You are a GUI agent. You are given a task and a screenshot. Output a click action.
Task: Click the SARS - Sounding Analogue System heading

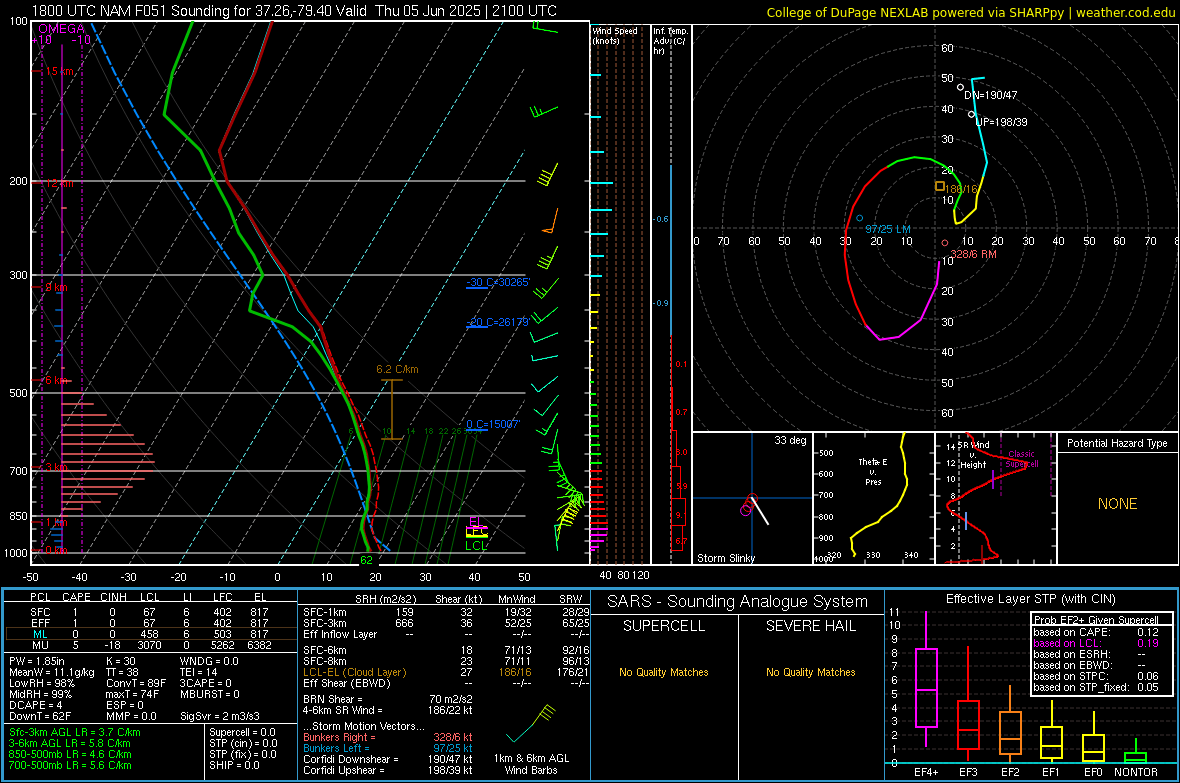click(738, 602)
